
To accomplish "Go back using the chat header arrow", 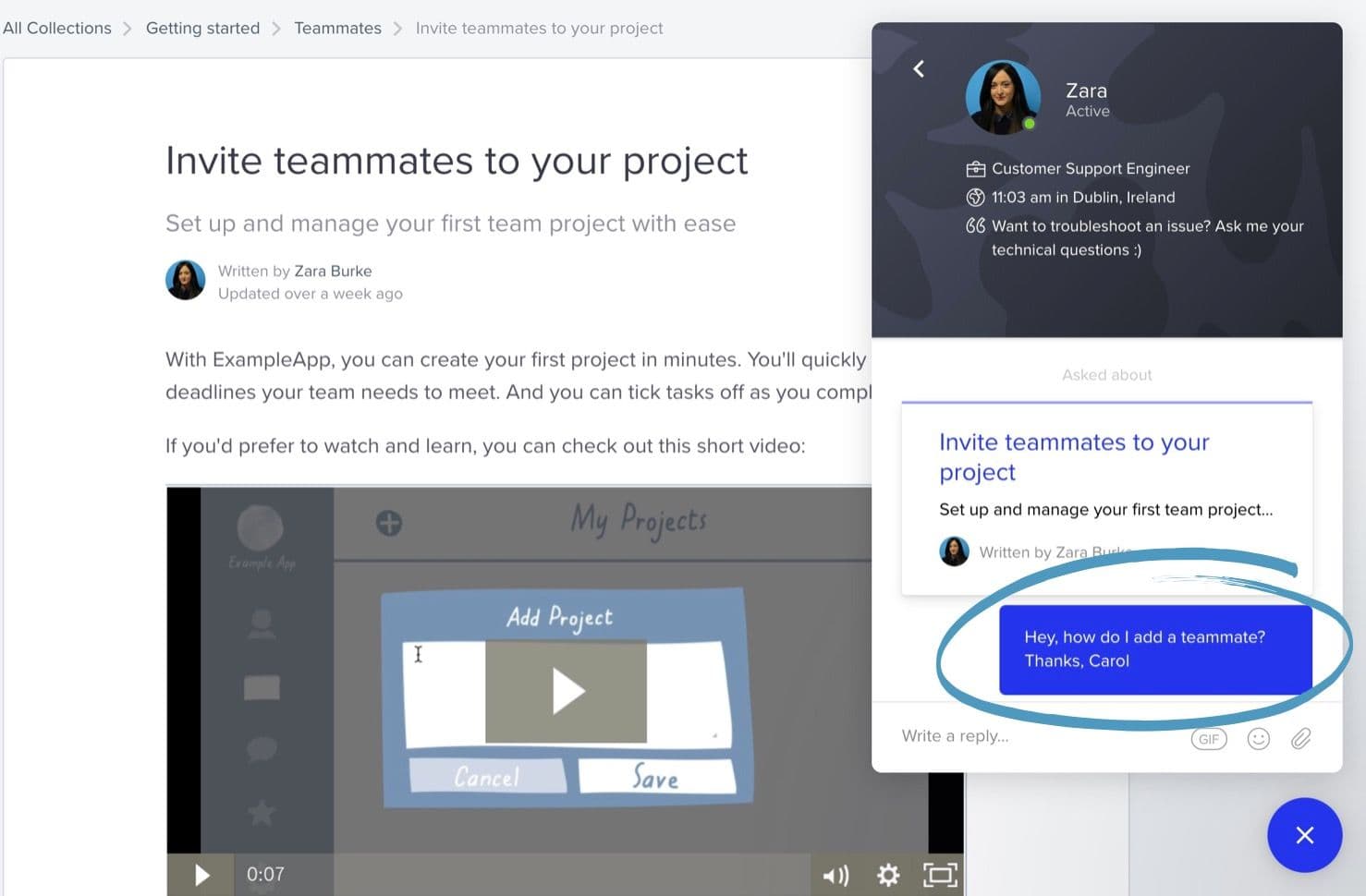I will 919,69.
